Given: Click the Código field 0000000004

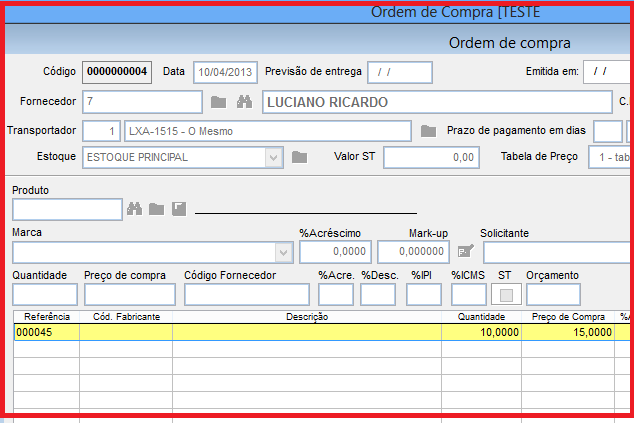Looking at the screenshot, I should point(117,72).
